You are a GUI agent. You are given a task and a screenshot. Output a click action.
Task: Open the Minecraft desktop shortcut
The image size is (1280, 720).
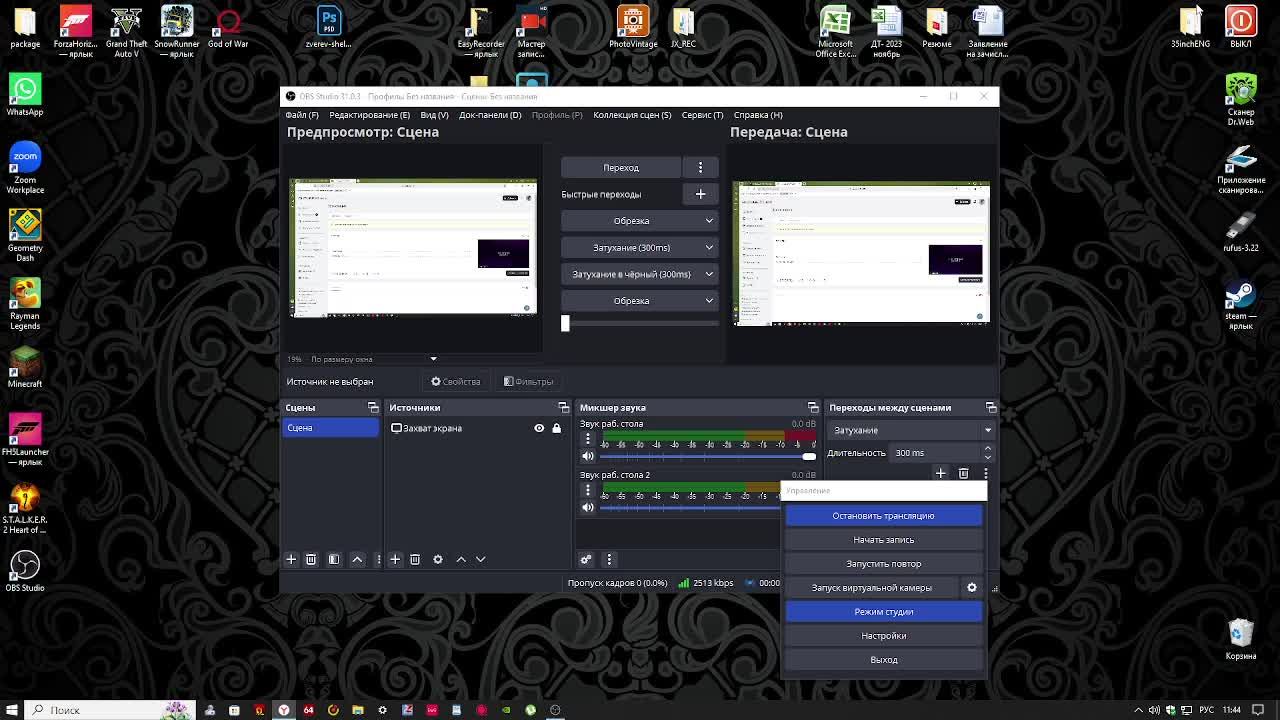point(25,367)
